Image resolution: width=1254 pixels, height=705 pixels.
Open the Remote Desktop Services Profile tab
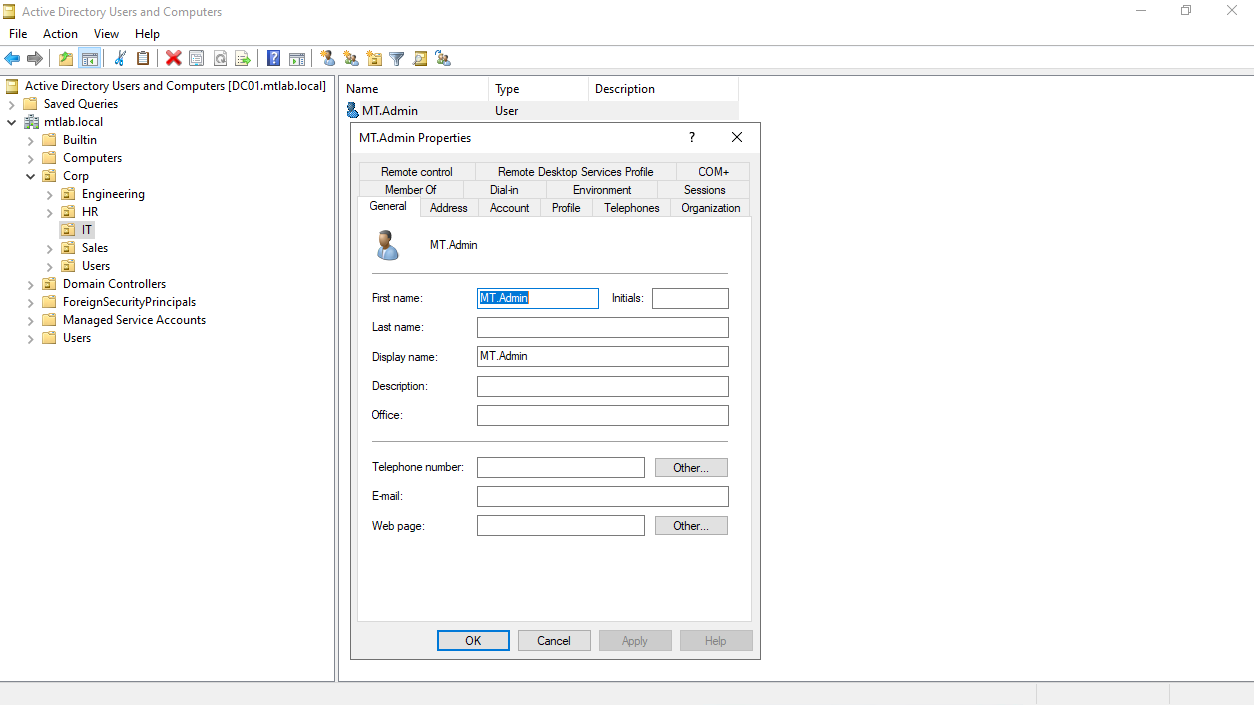tap(576, 172)
